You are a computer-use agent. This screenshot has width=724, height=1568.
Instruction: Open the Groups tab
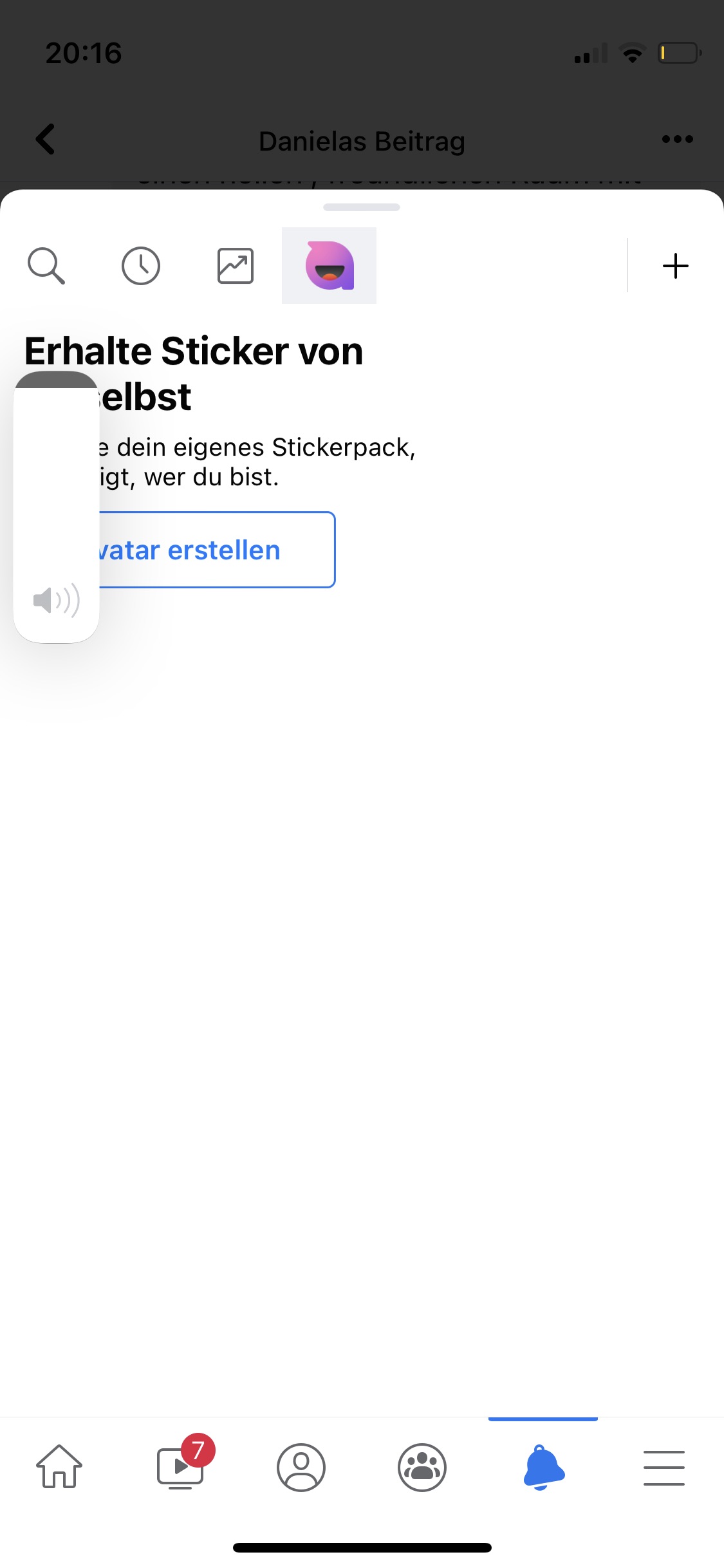(x=422, y=1467)
